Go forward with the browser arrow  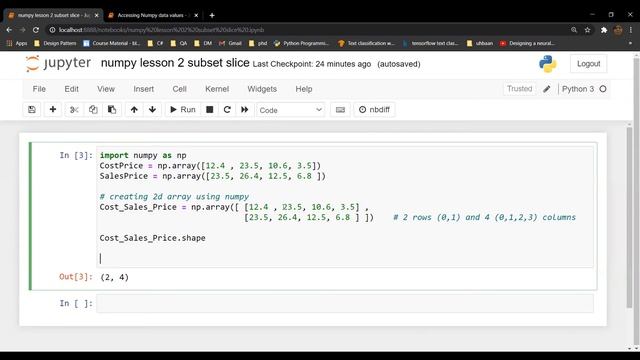click(x=22, y=30)
